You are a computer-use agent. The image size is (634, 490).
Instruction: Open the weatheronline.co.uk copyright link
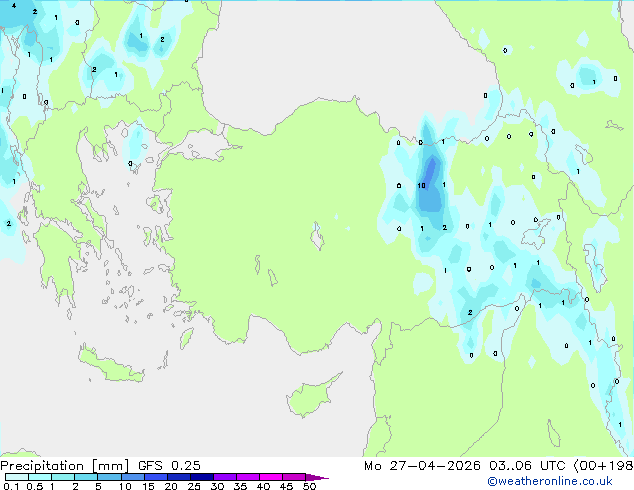[549, 481]
